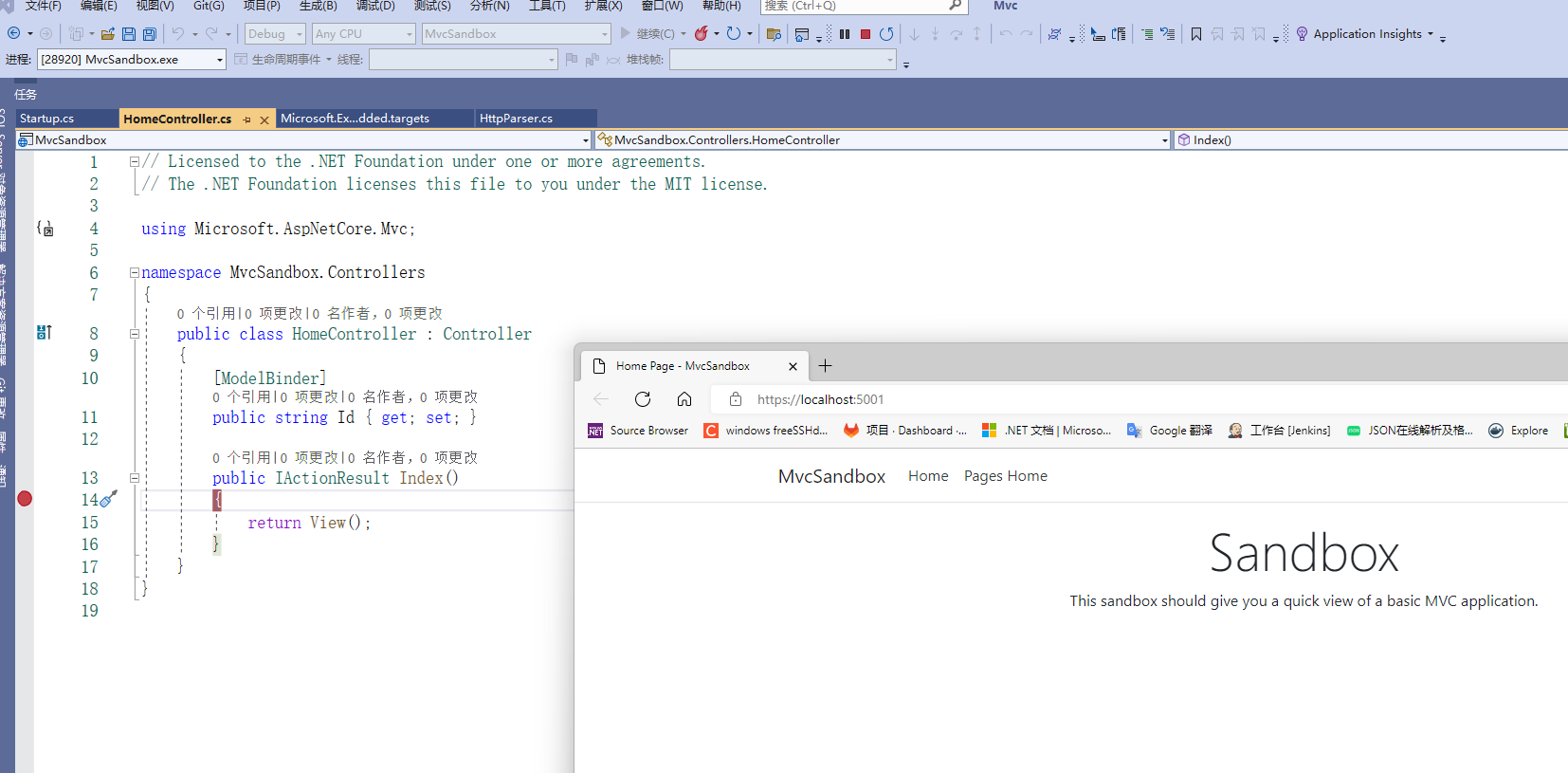Expand Application Insights dropdown arrow
This screenshot has height=773, width=1568.
1431,34
